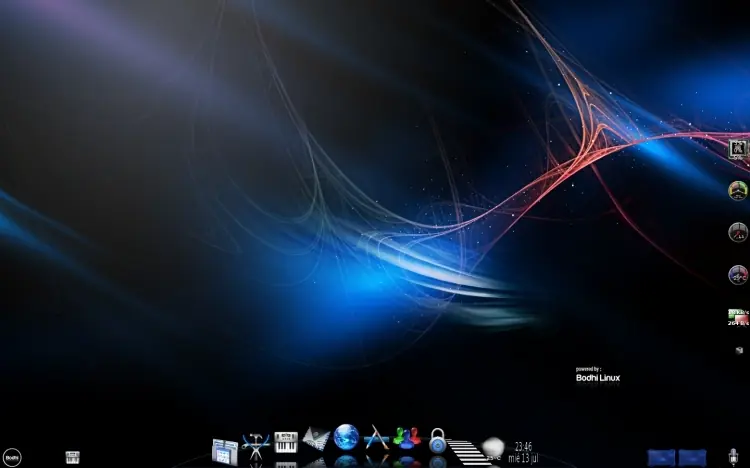This screenshot has width=750, height=468.
Task: Open the weather forecast gadget
Action: 493,448
